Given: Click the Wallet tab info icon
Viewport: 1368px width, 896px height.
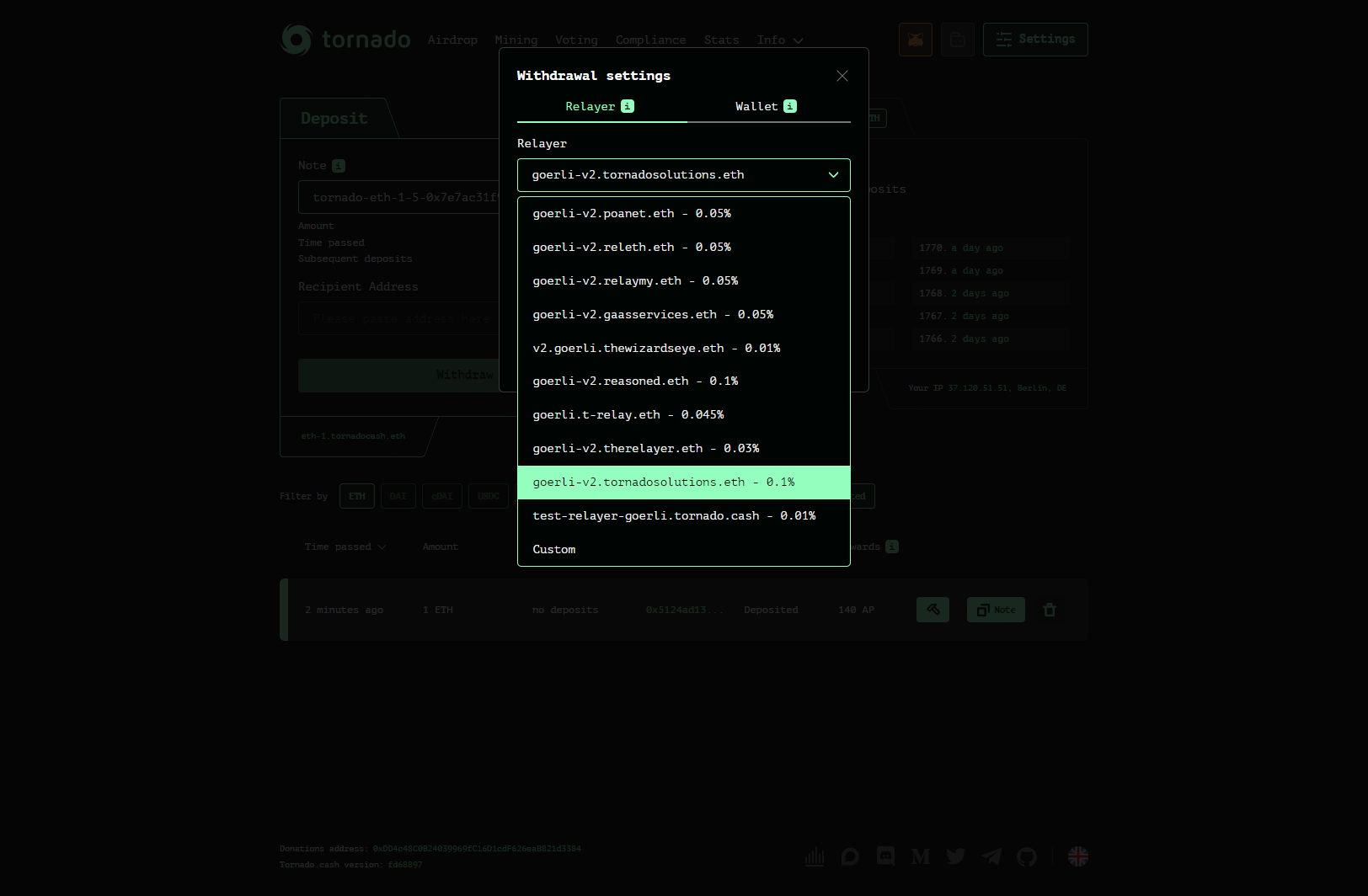Looking at the screenshot, I should (790, 106).
